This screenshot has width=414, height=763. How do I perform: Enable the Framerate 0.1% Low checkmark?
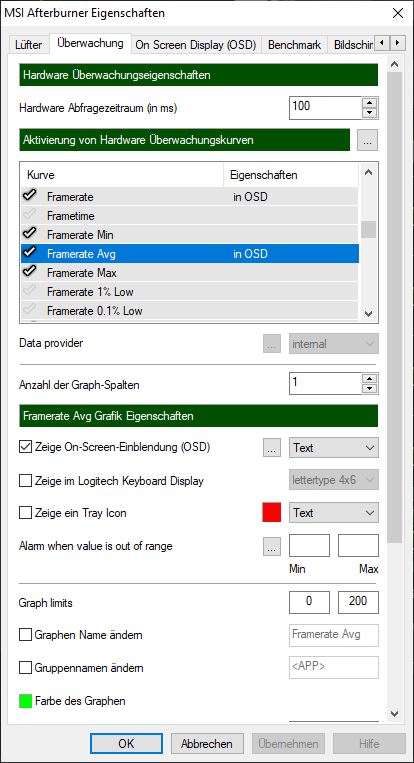pyautogui.click(x=30, y=310)
